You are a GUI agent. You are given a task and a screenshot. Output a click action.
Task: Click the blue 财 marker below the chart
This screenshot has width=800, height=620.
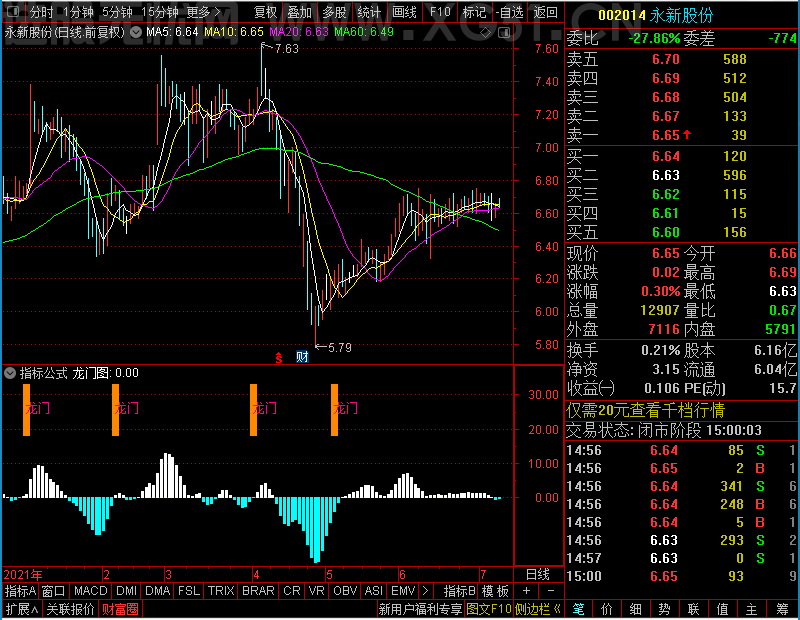(x=302, y=357)
